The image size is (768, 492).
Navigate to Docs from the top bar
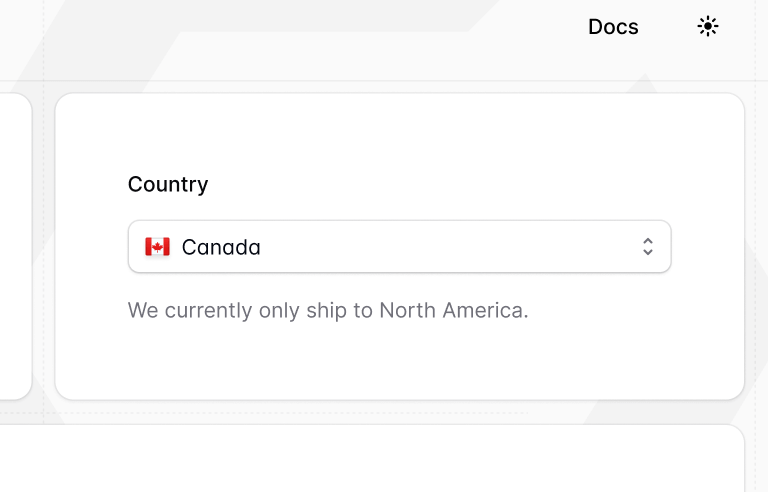pyautogui.click(x=613, y=27)
